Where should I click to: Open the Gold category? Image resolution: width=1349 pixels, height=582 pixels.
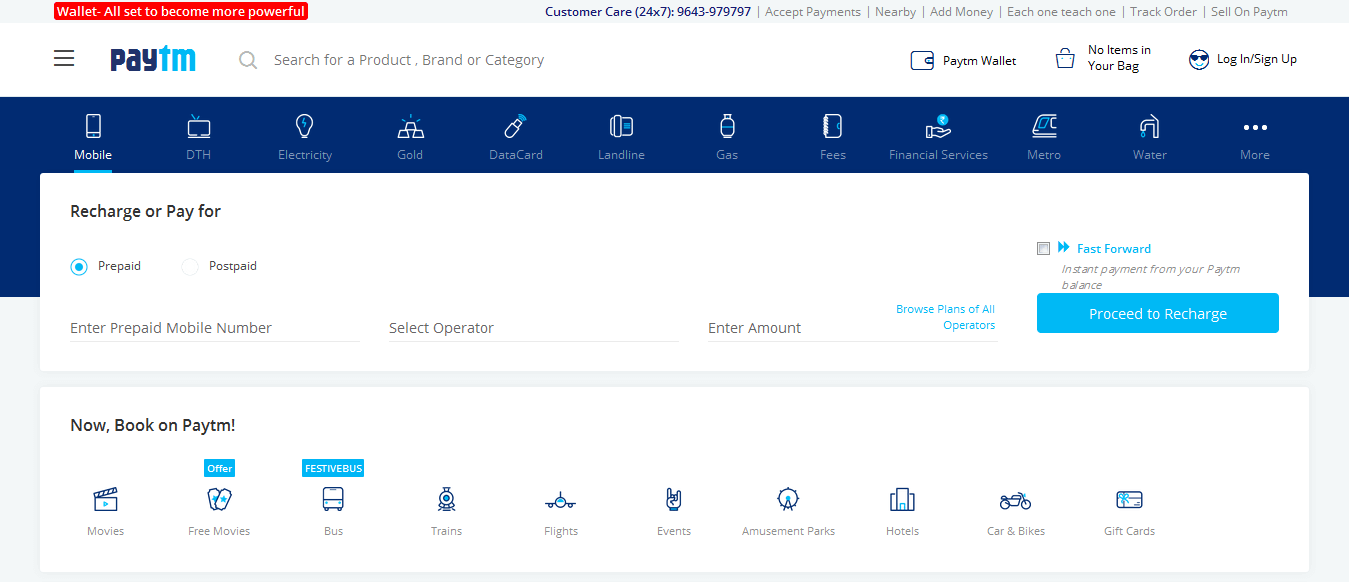point(410,138)
